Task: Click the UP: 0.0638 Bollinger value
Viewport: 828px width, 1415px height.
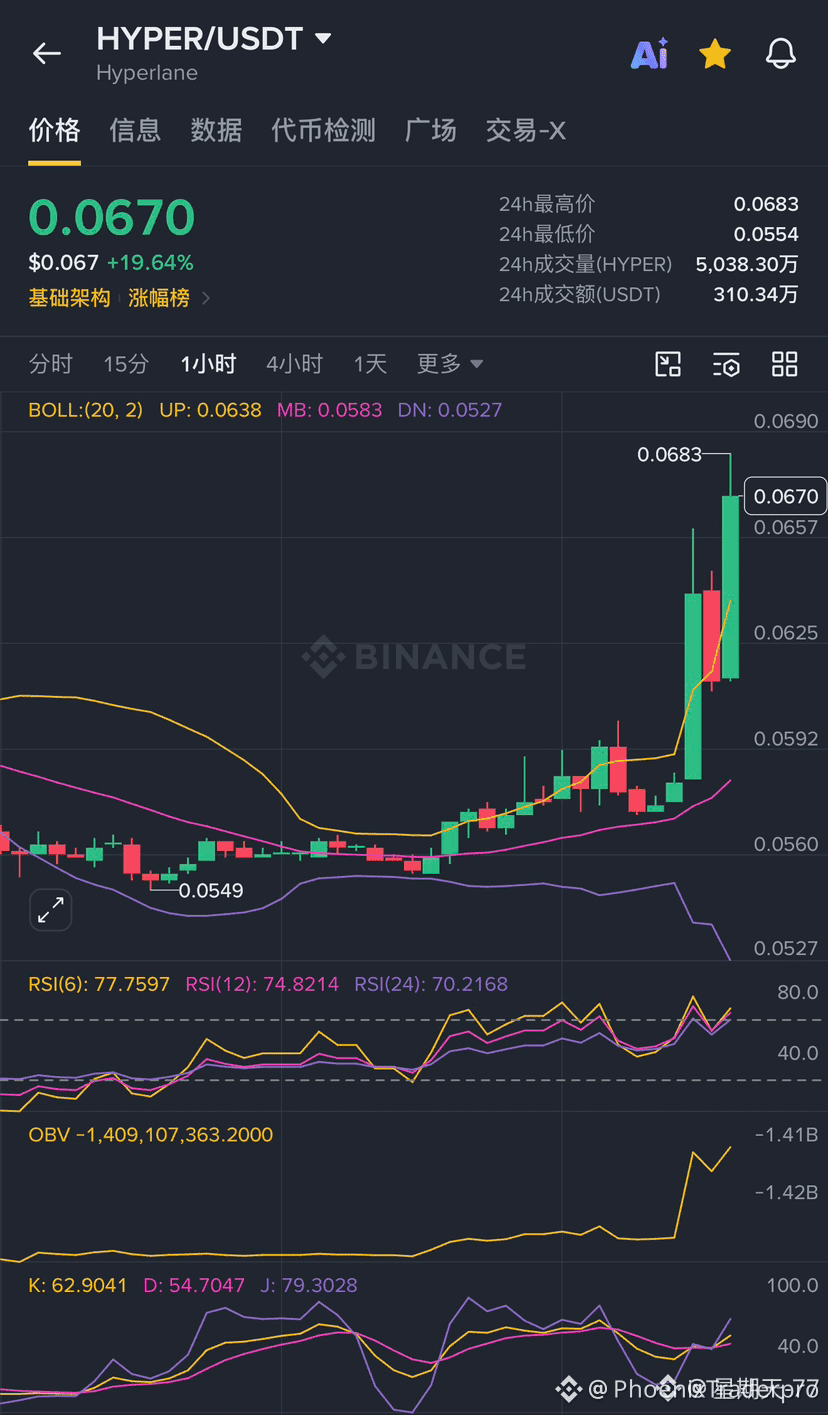Action: [x=210, y=410]
